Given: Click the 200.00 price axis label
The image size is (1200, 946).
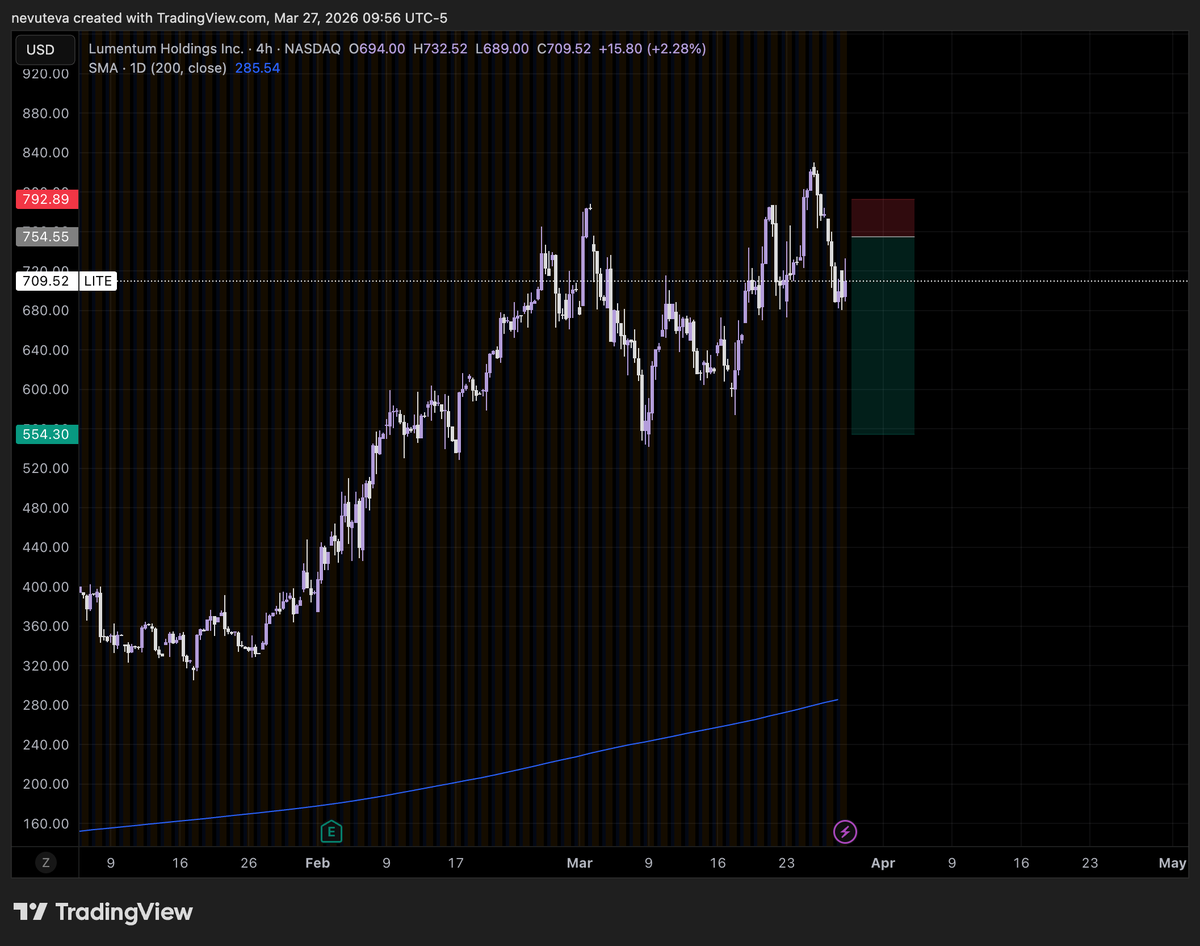Looking at the screenshot, I should tap(46, 785).
